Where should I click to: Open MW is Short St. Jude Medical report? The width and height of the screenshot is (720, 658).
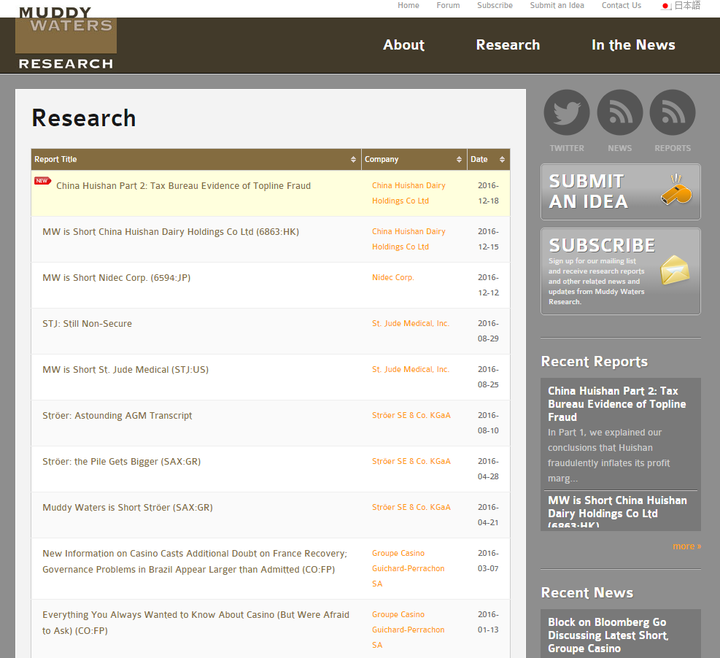[125, 369]
